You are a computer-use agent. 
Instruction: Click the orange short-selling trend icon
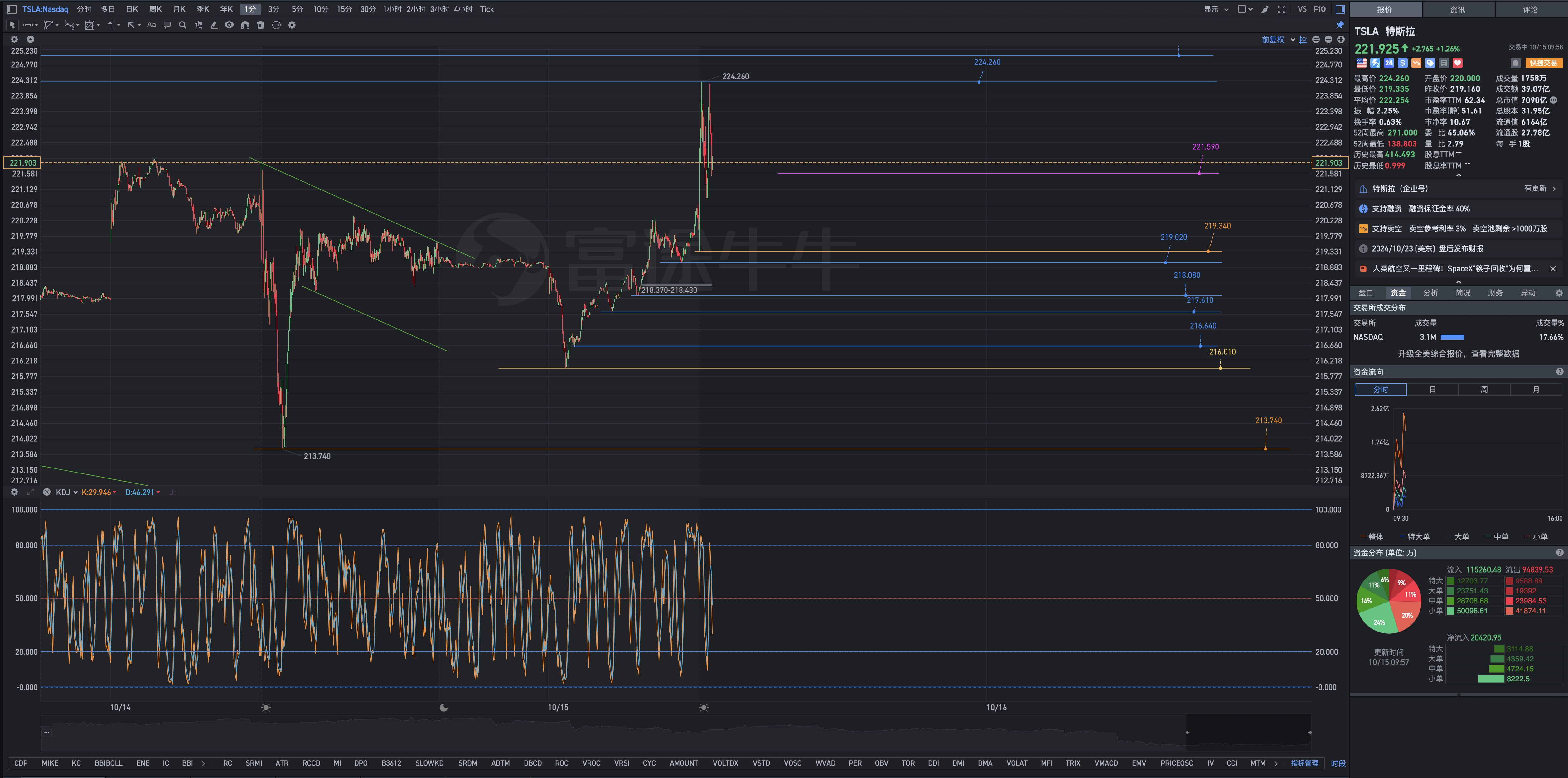click(x=1416, y=63)
